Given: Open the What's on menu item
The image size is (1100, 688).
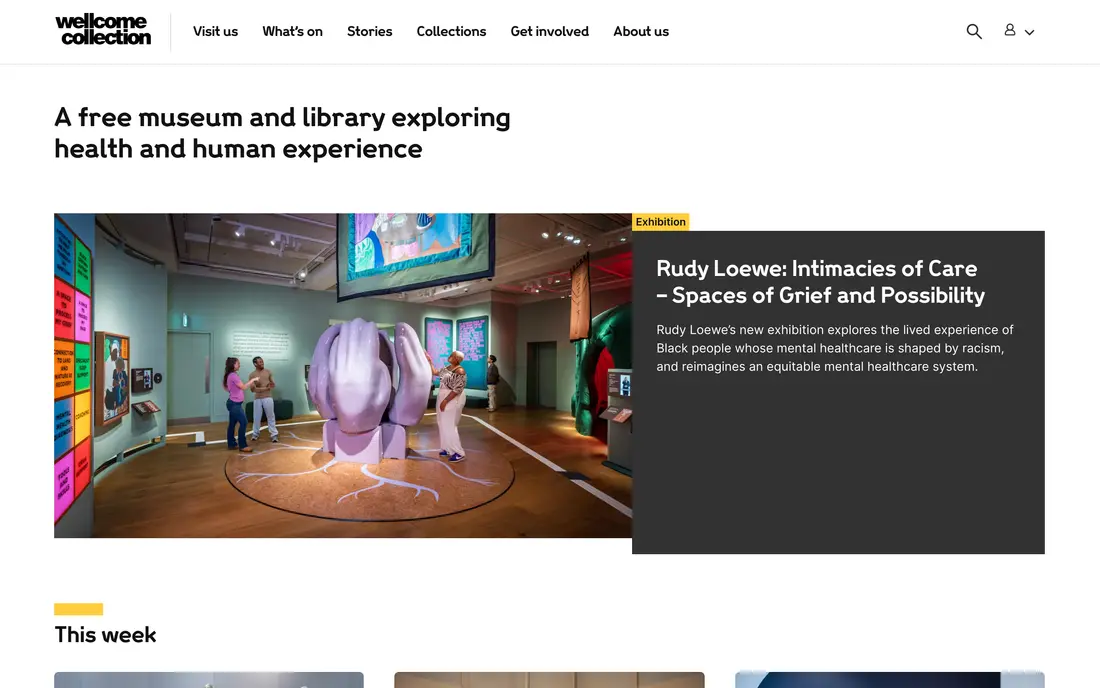Looking at the screenshot, I should (x=293, y=32).
